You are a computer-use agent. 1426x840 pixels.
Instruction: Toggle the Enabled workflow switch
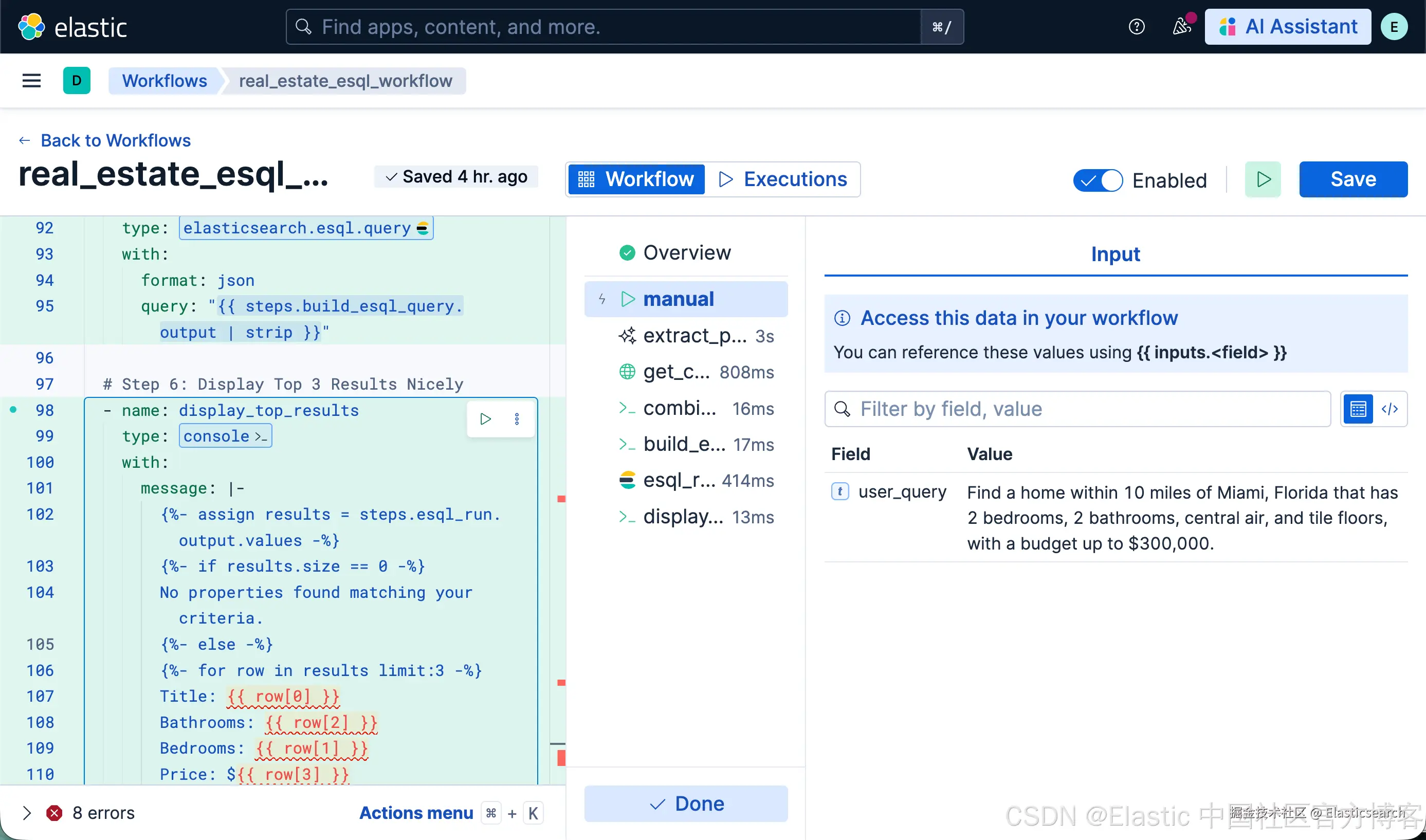coord(1098,180)
